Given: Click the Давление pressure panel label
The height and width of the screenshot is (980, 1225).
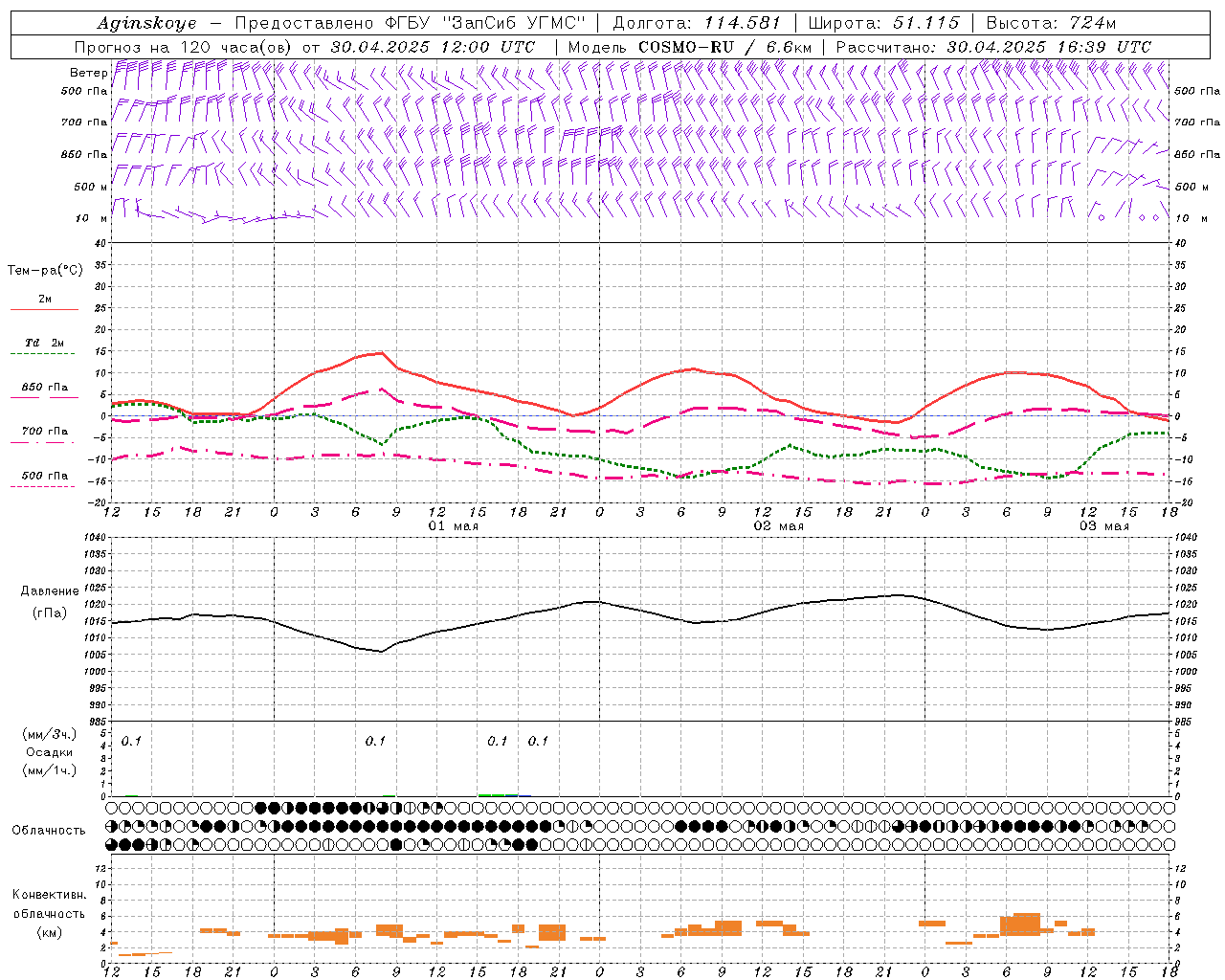Looking at the screenshot, I should [x=50, y=591].
